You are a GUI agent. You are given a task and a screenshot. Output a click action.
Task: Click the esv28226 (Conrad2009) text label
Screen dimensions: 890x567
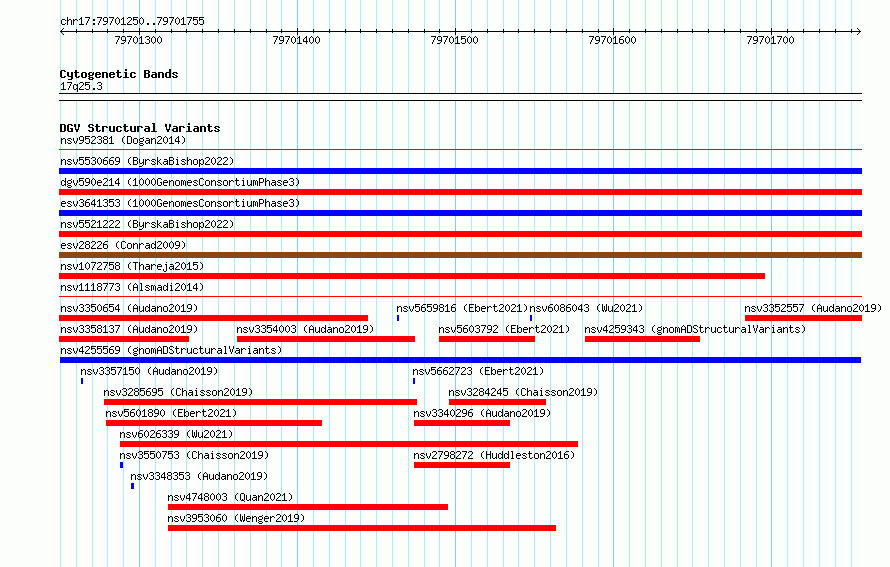tap(123, 245)
